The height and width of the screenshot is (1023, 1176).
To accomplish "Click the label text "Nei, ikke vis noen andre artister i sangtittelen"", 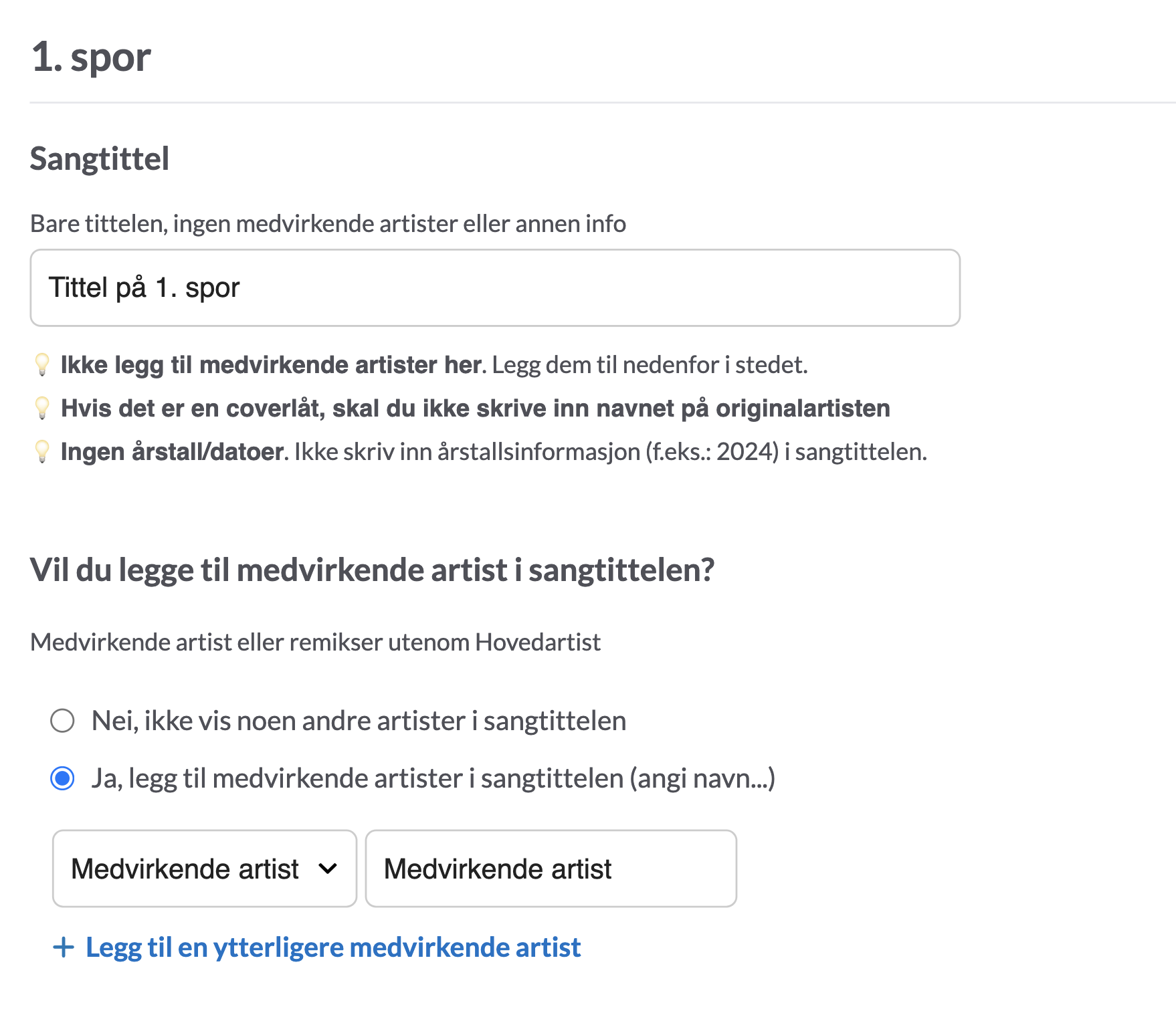I will pos(359,721).
